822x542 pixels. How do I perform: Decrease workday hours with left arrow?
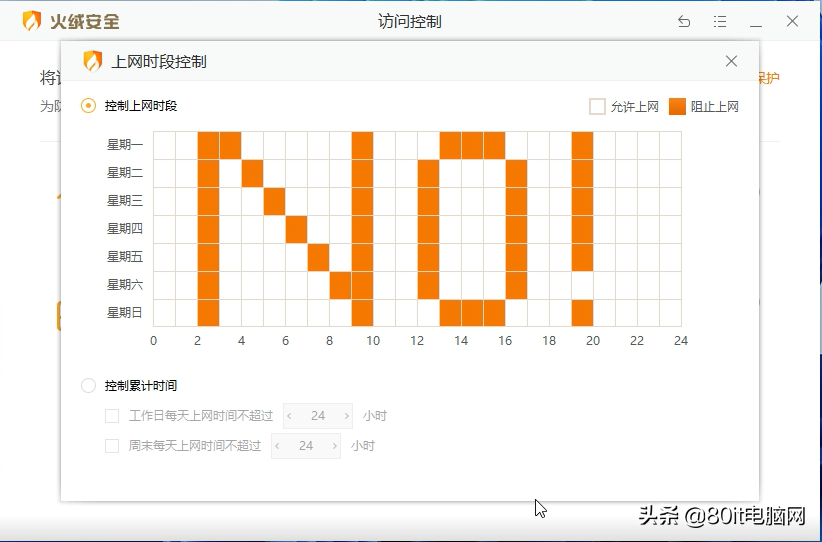point(289,416)
